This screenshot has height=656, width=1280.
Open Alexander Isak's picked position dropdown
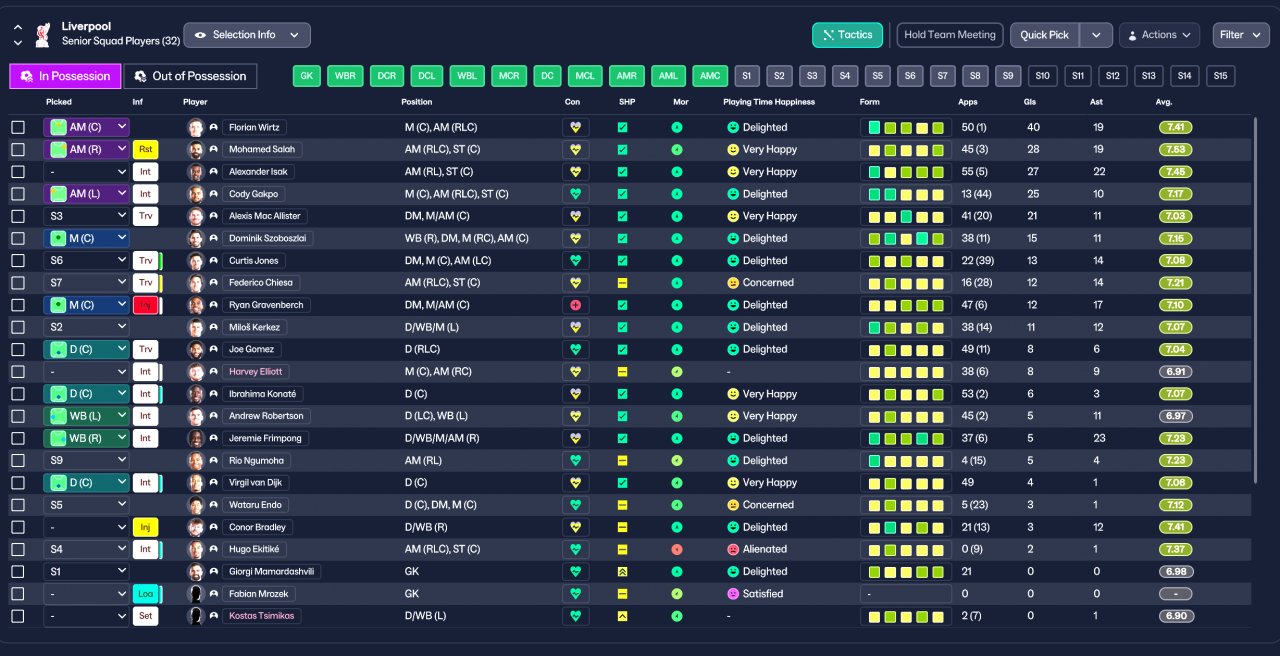(x=87, y=172)
